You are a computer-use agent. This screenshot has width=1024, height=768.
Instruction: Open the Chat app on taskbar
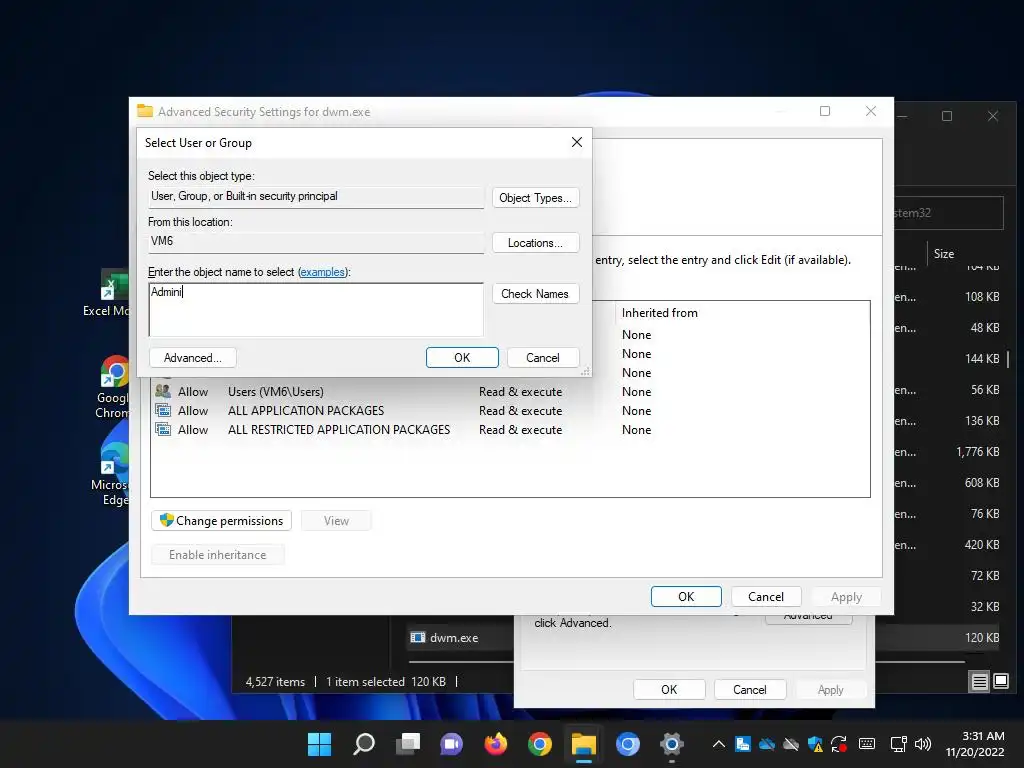click(x=452, y=744)
